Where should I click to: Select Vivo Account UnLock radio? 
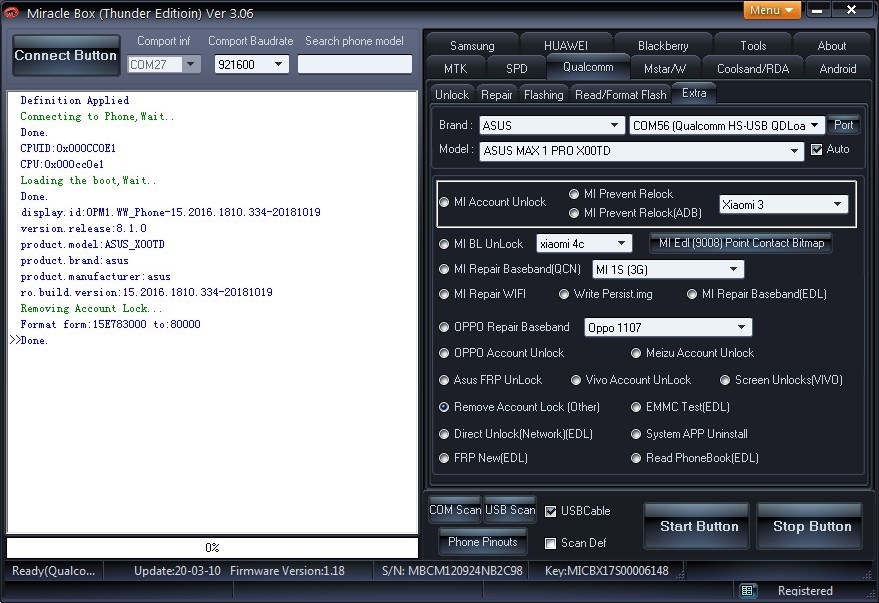tap(576, 380)
